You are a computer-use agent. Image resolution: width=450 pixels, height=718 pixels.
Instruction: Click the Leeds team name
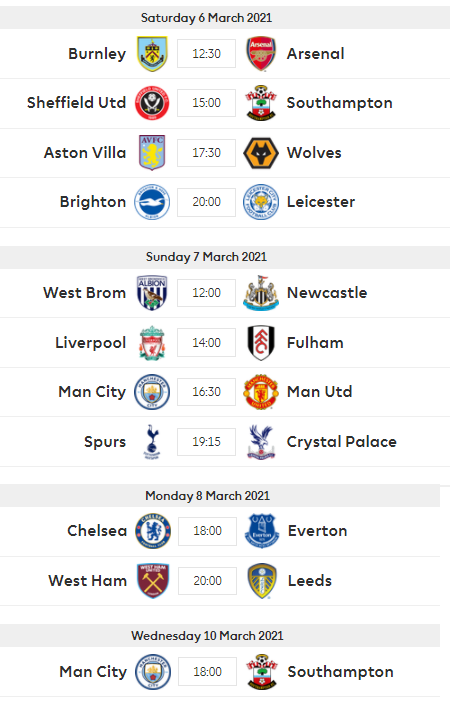(x=310, y=581)
